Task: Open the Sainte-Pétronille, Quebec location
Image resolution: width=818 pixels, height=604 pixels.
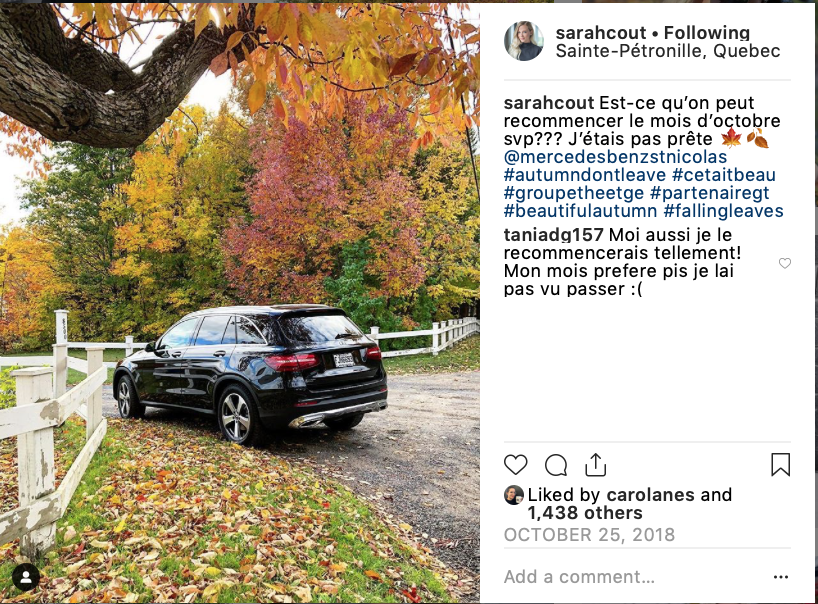Action: (x=668, y=51)
